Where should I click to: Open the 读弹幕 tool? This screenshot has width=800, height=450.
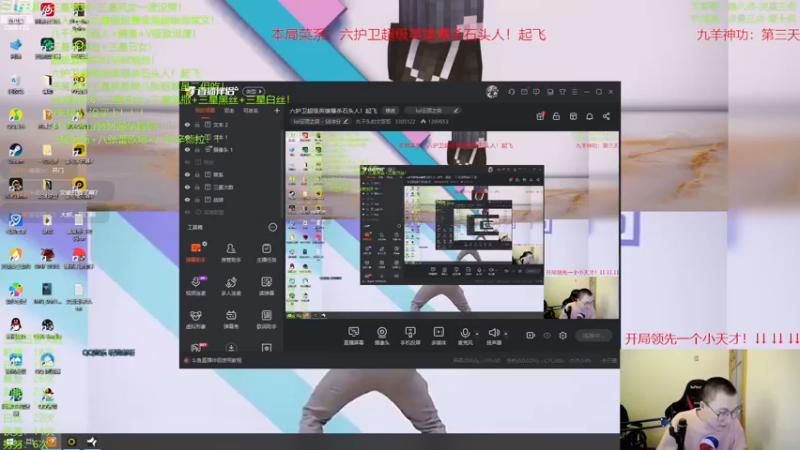(266, 286)
